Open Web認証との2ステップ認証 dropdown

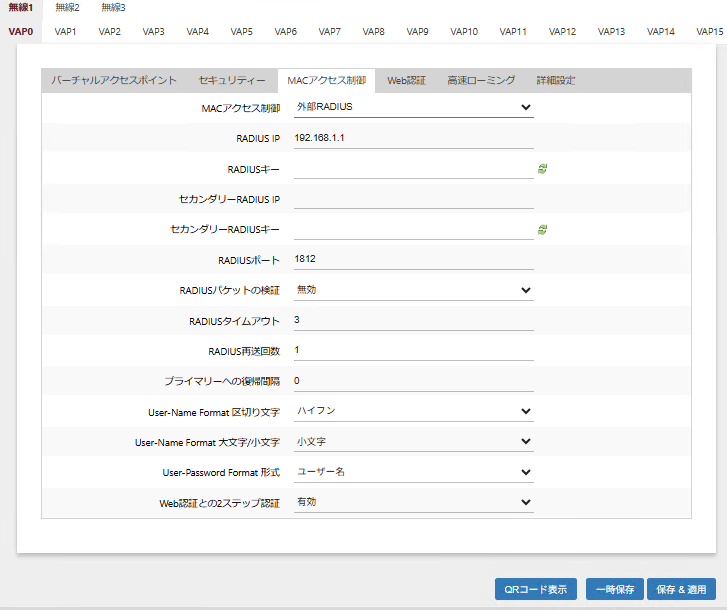pos(413,502)
